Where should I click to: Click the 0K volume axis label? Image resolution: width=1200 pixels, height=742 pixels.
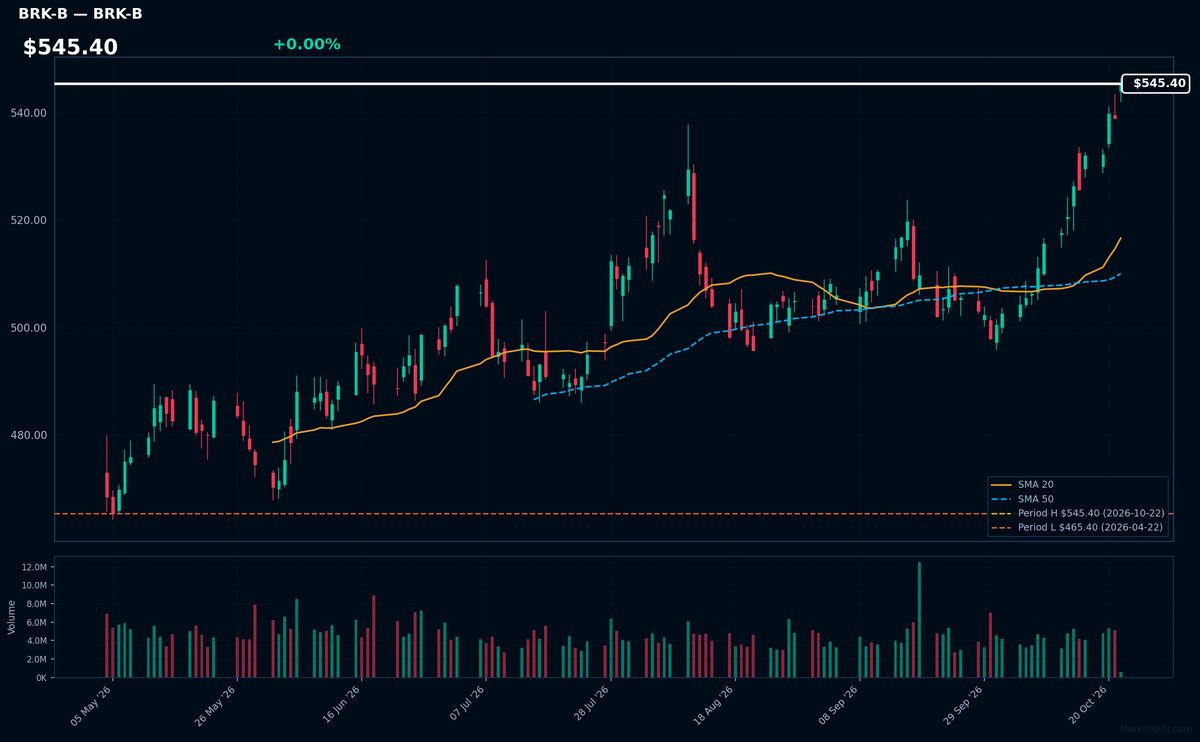tap(41, 677)
